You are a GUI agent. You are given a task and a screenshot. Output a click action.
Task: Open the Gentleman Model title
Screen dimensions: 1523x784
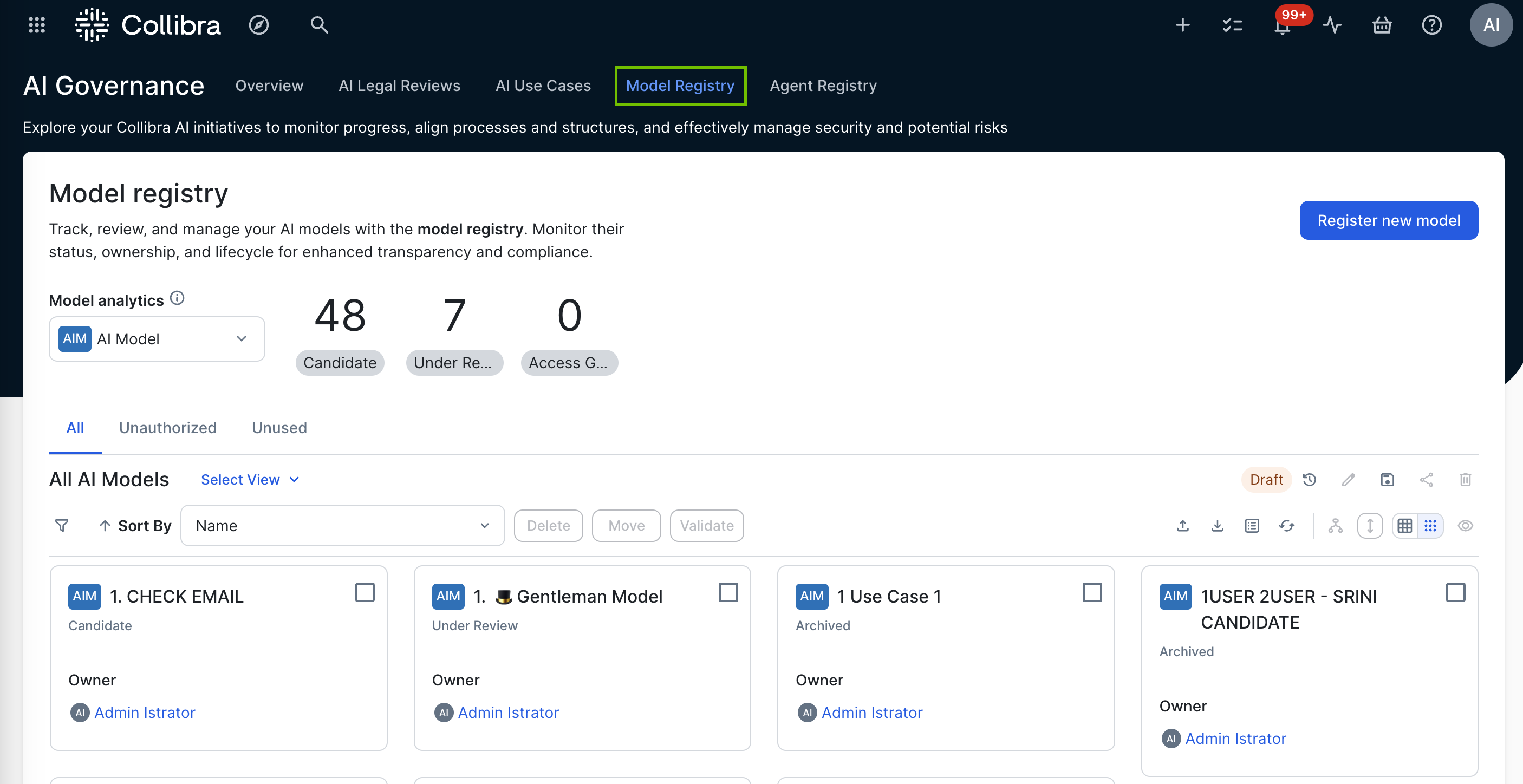568,597
